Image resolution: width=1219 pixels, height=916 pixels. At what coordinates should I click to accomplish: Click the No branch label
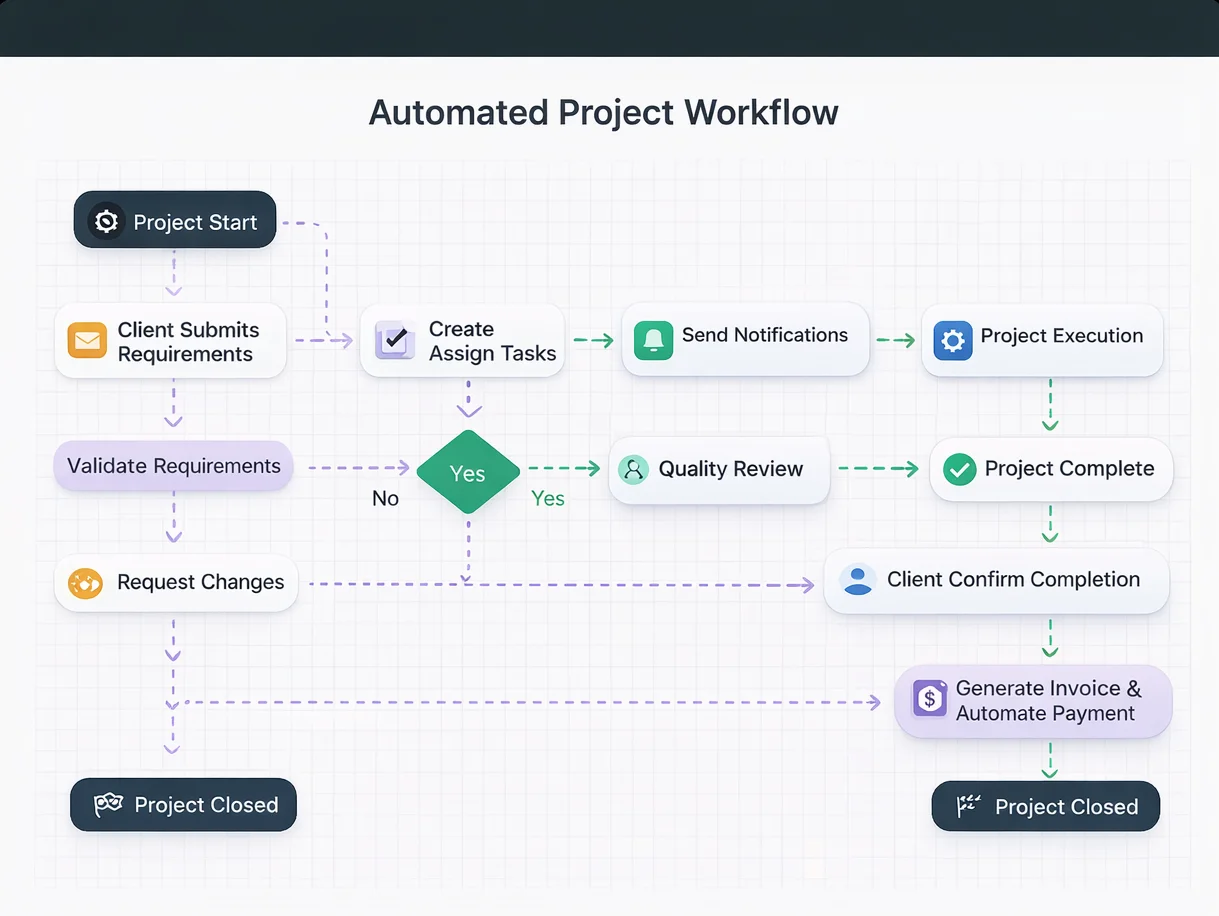(385, 498)
